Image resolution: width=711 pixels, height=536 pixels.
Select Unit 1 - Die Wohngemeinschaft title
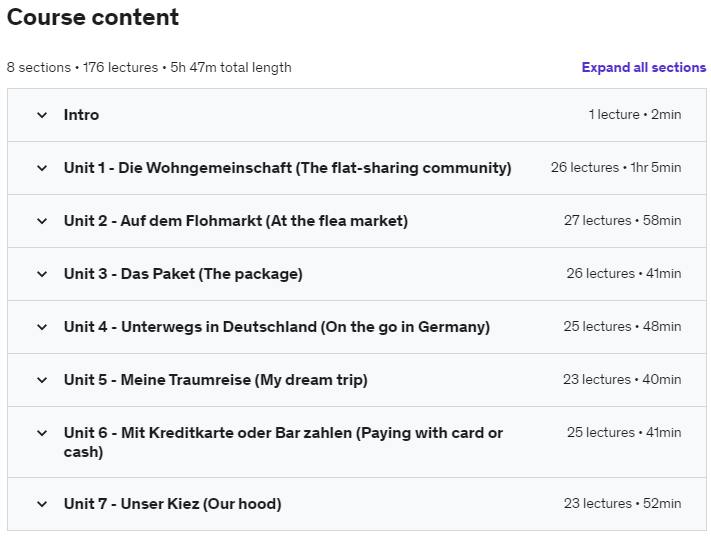(287, 168)
